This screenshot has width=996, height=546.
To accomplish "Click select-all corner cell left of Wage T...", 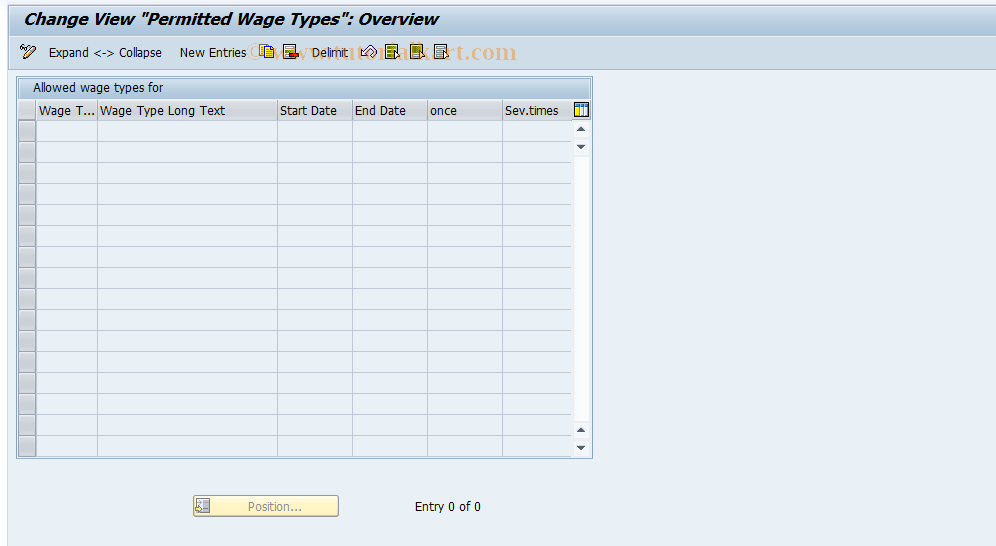I will (27, 110).
